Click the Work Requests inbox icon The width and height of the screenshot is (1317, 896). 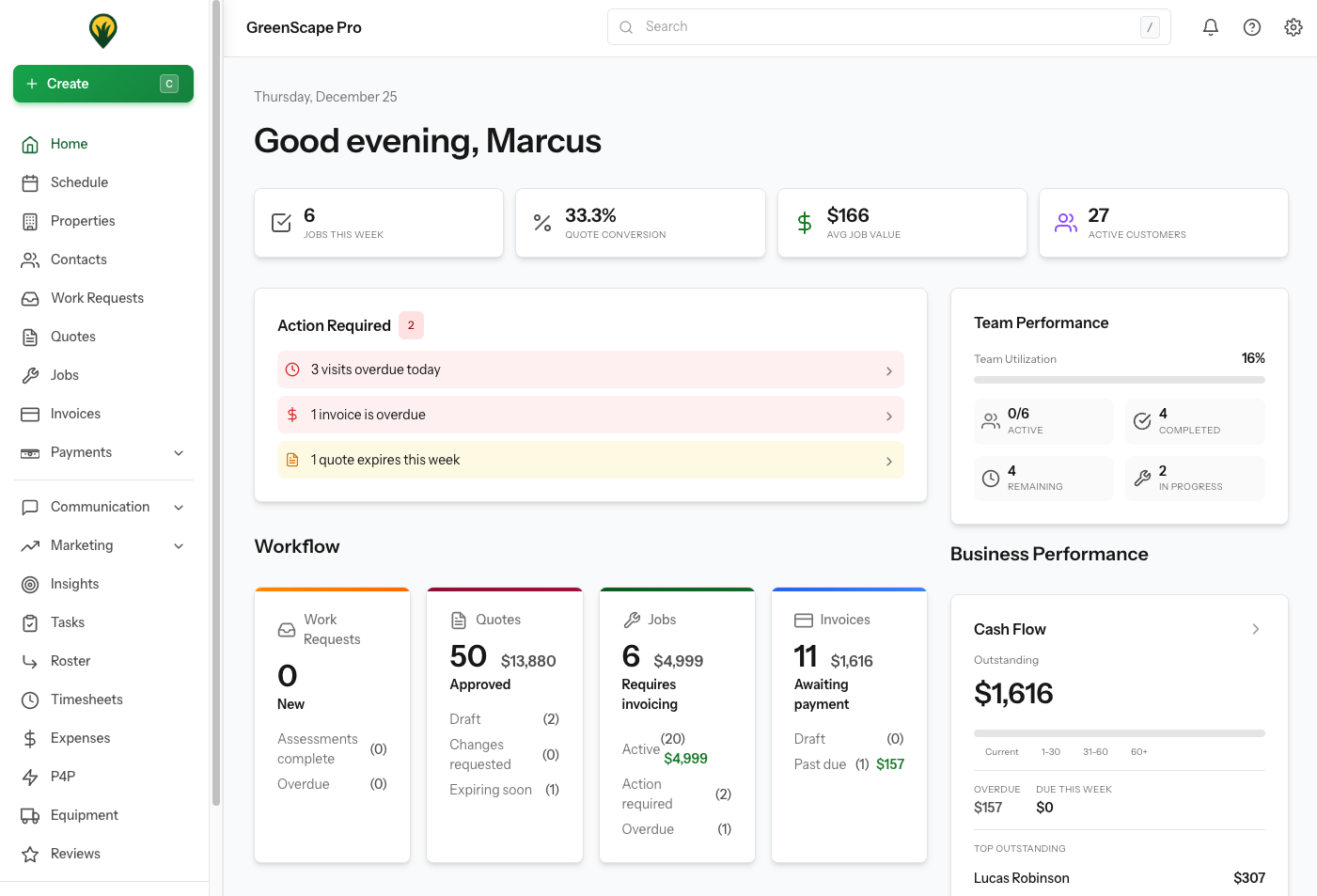click(30, 298)
